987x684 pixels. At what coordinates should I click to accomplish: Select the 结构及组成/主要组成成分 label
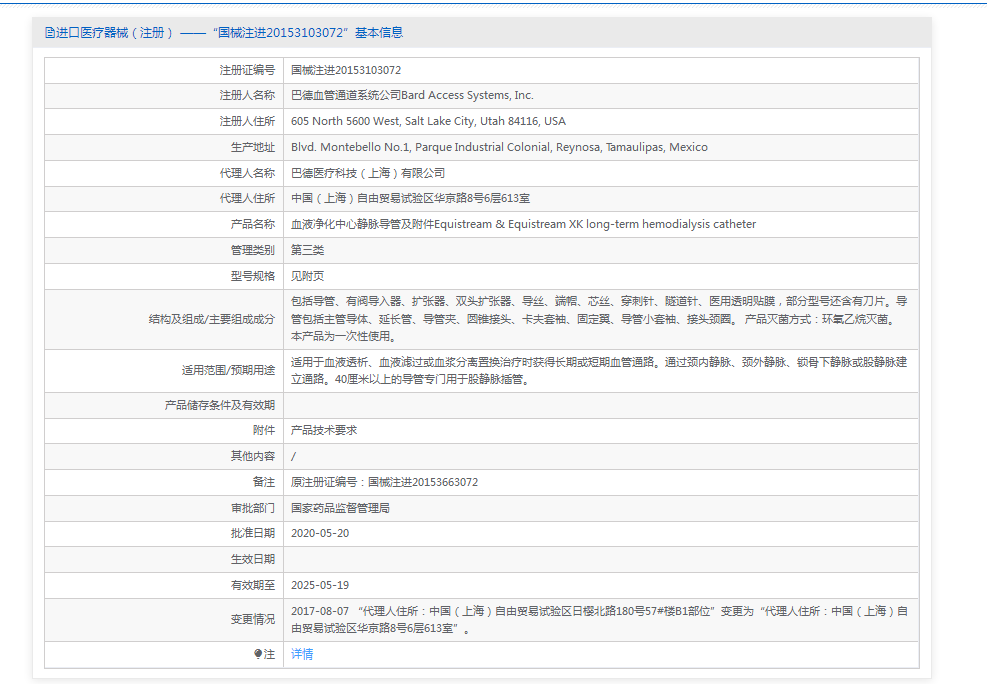tap(212, 320)
